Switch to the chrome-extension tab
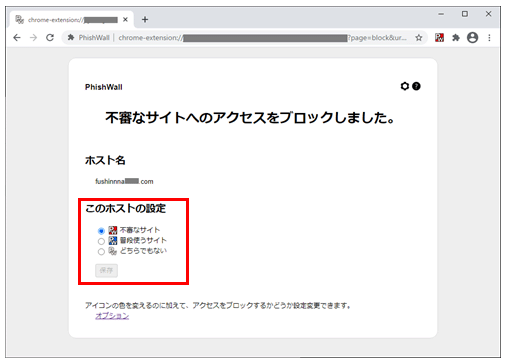Screen dimensions: 507x364 (72, 20)
